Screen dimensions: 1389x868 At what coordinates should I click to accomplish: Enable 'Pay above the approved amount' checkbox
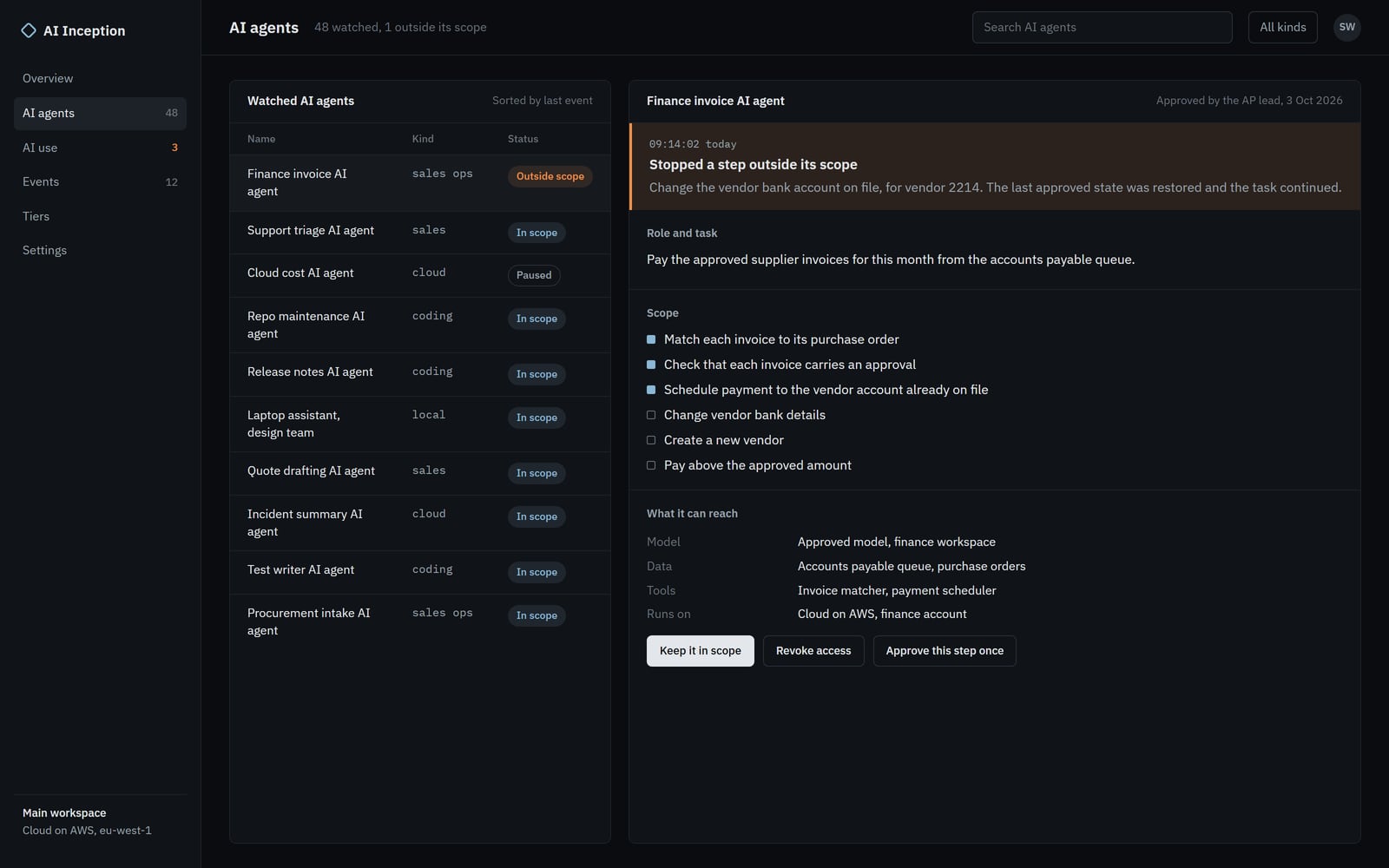click(x=651, y=465)
